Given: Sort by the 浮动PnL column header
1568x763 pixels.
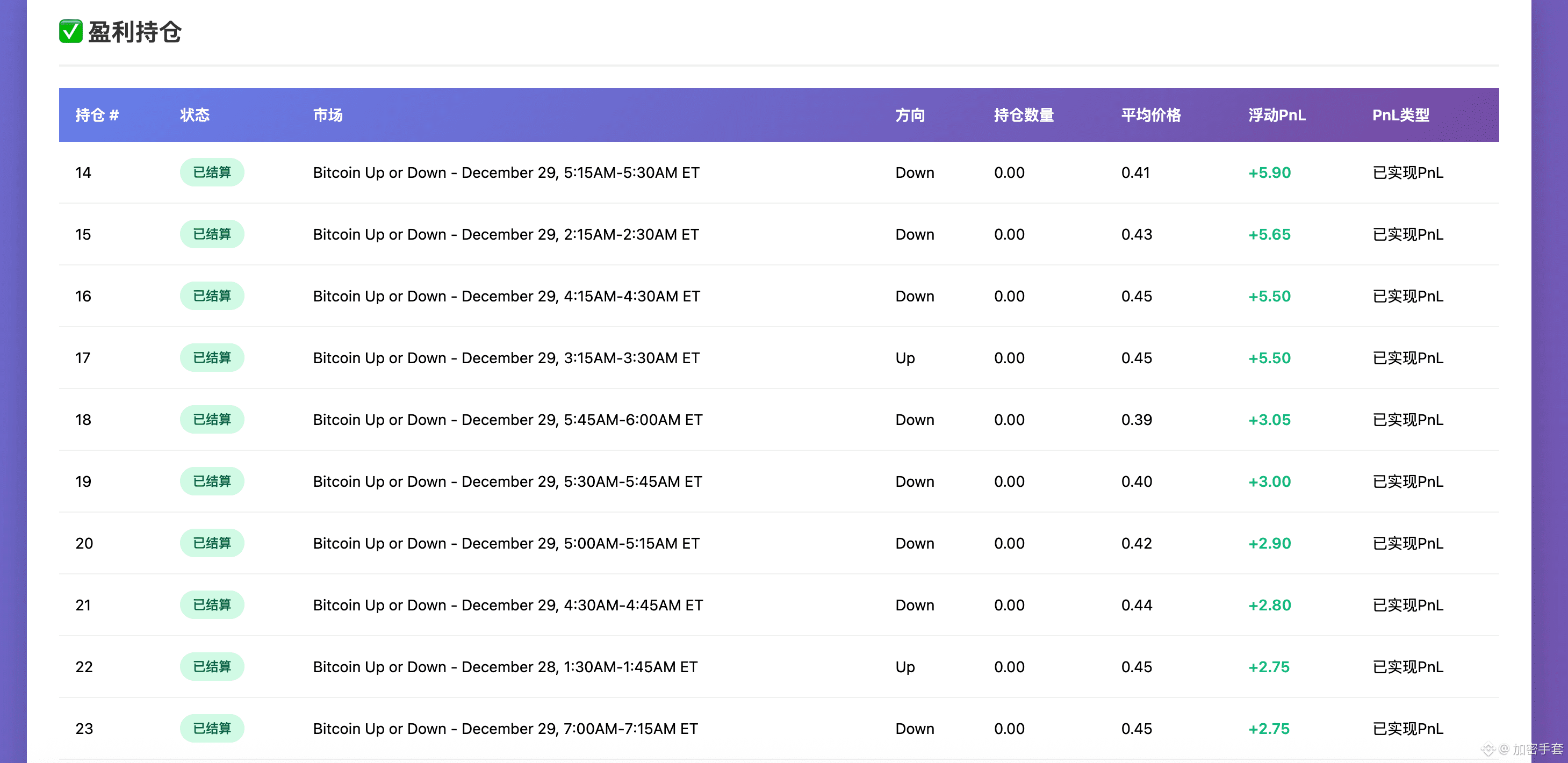Looking at the screenshot, I should 1276,115.
